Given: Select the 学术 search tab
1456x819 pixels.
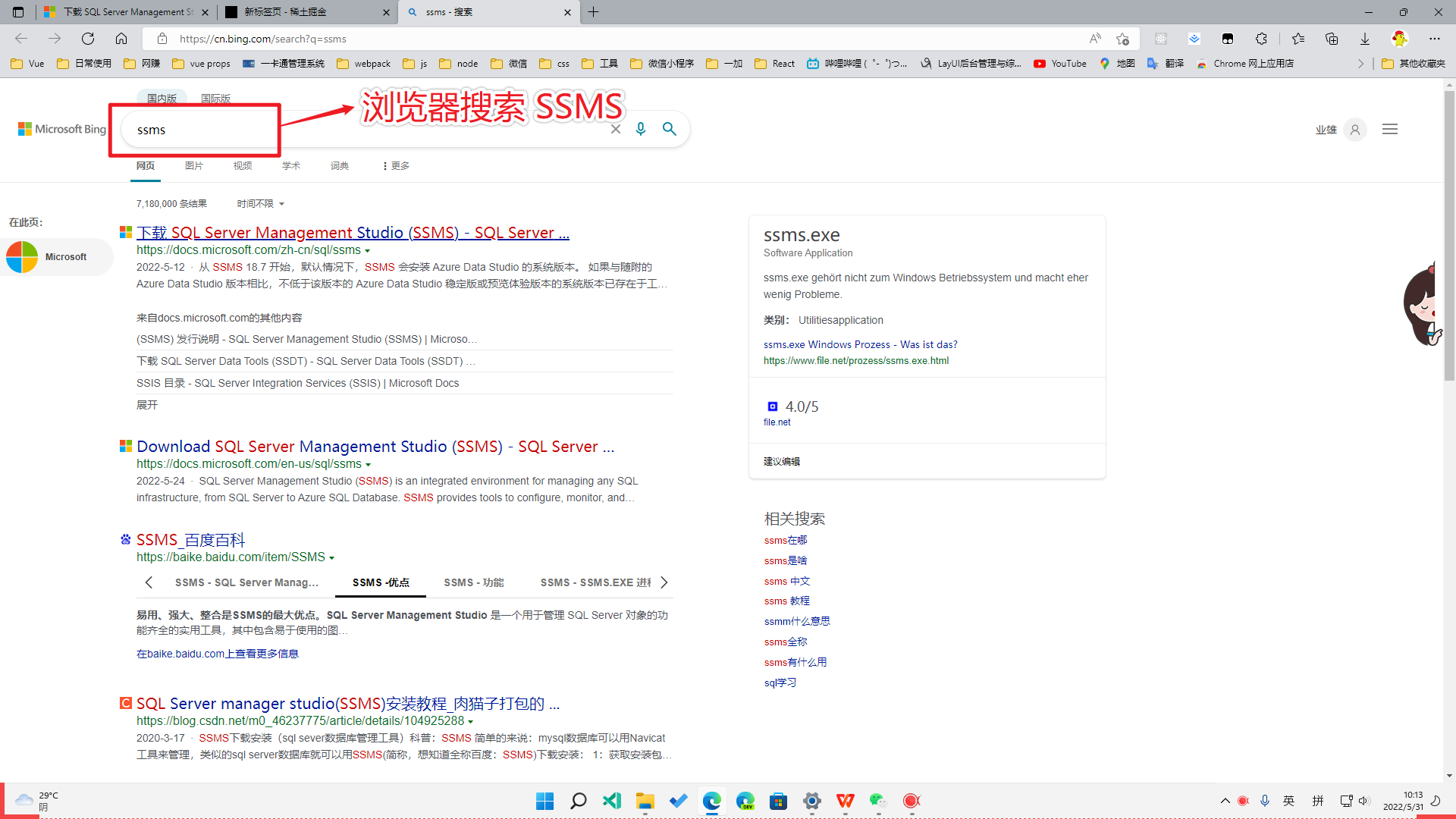Looking at the screenshot, I should click(x=291, y=166).
